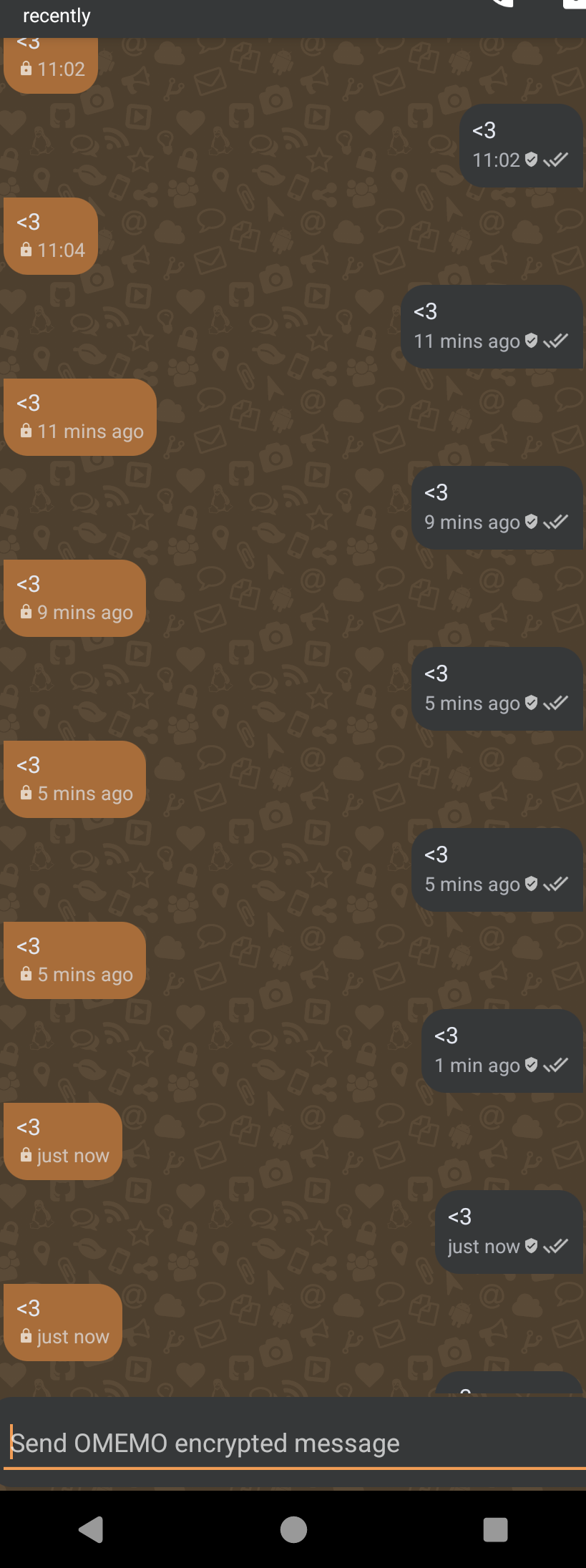Tap the shield icon on the sent 11 mins ago message
The height and width of the screenshot is (1568, 586).
[x=531, y=341]
